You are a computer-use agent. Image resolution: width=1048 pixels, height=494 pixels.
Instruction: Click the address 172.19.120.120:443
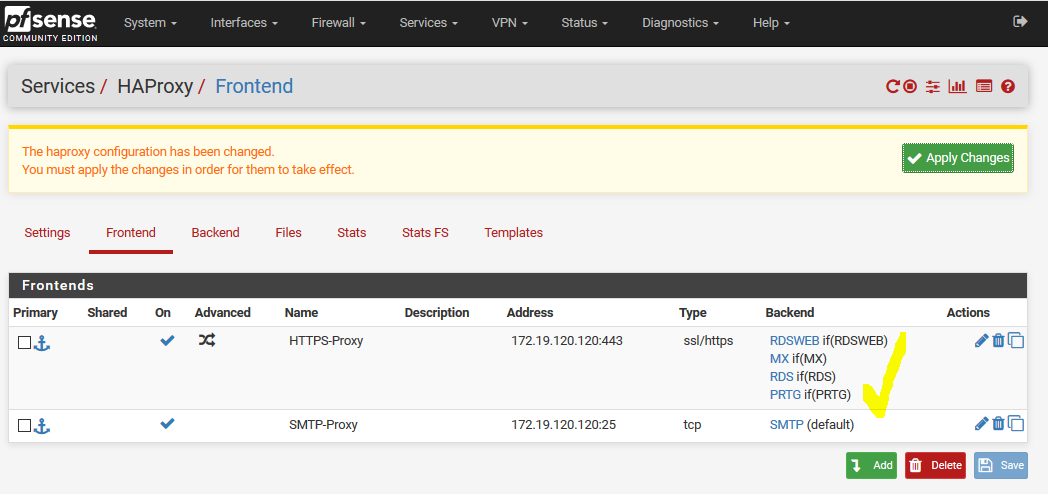pos(567,340)
